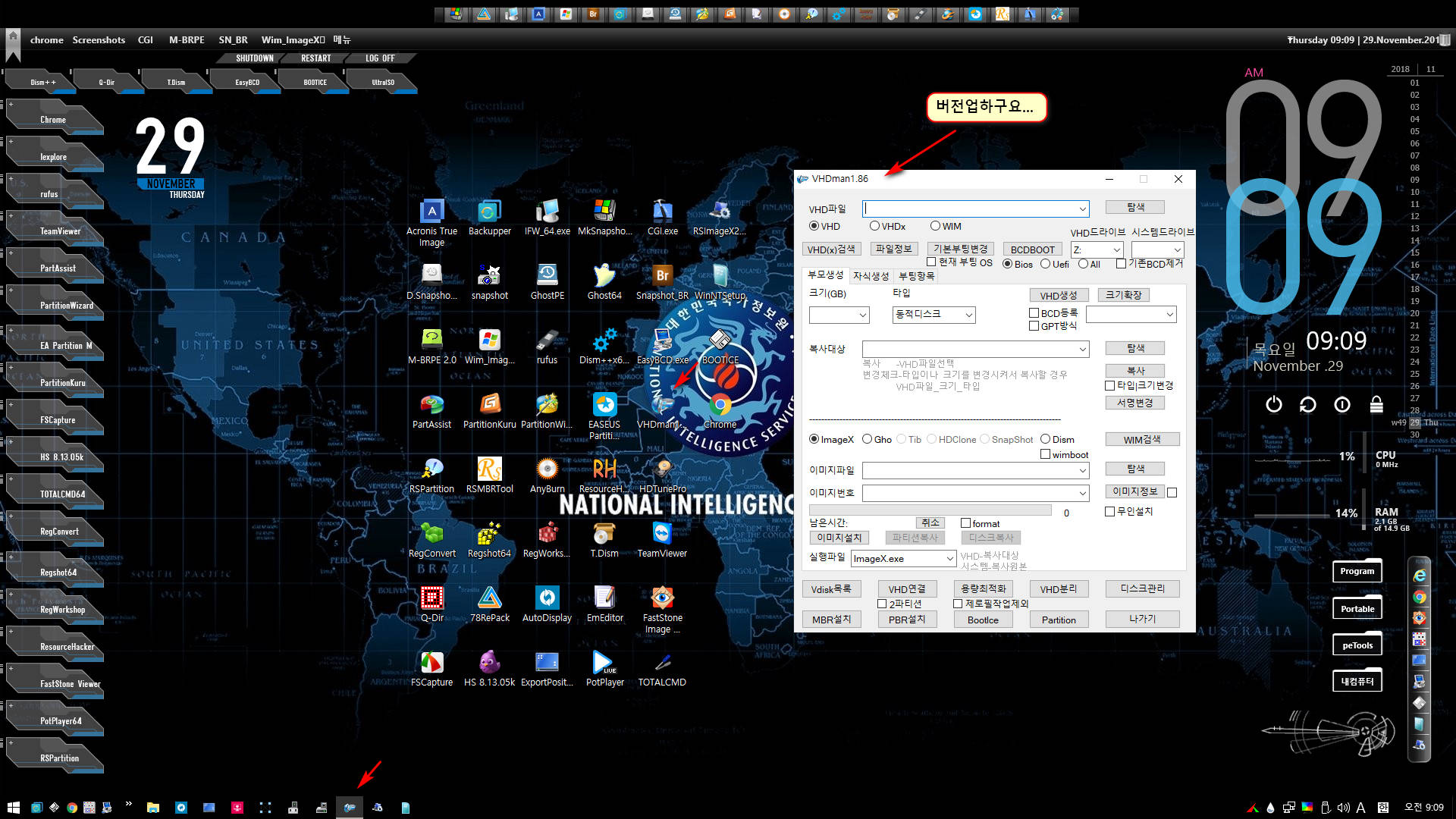Click the 이미지설치 button

[x=839, y=537]
